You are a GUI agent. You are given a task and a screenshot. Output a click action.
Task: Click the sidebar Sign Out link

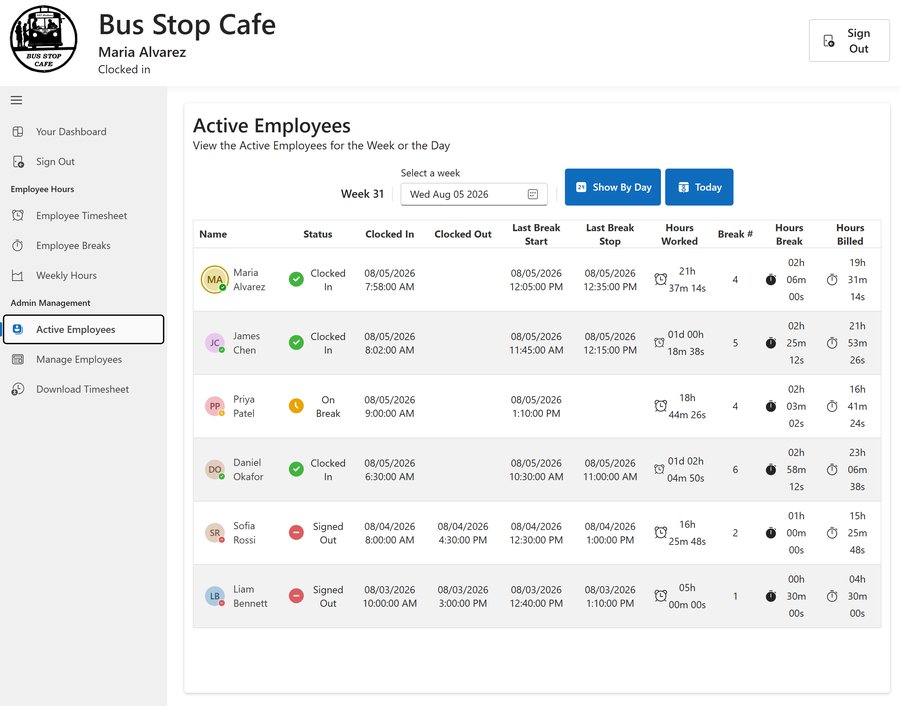click(x=83, y=161)
